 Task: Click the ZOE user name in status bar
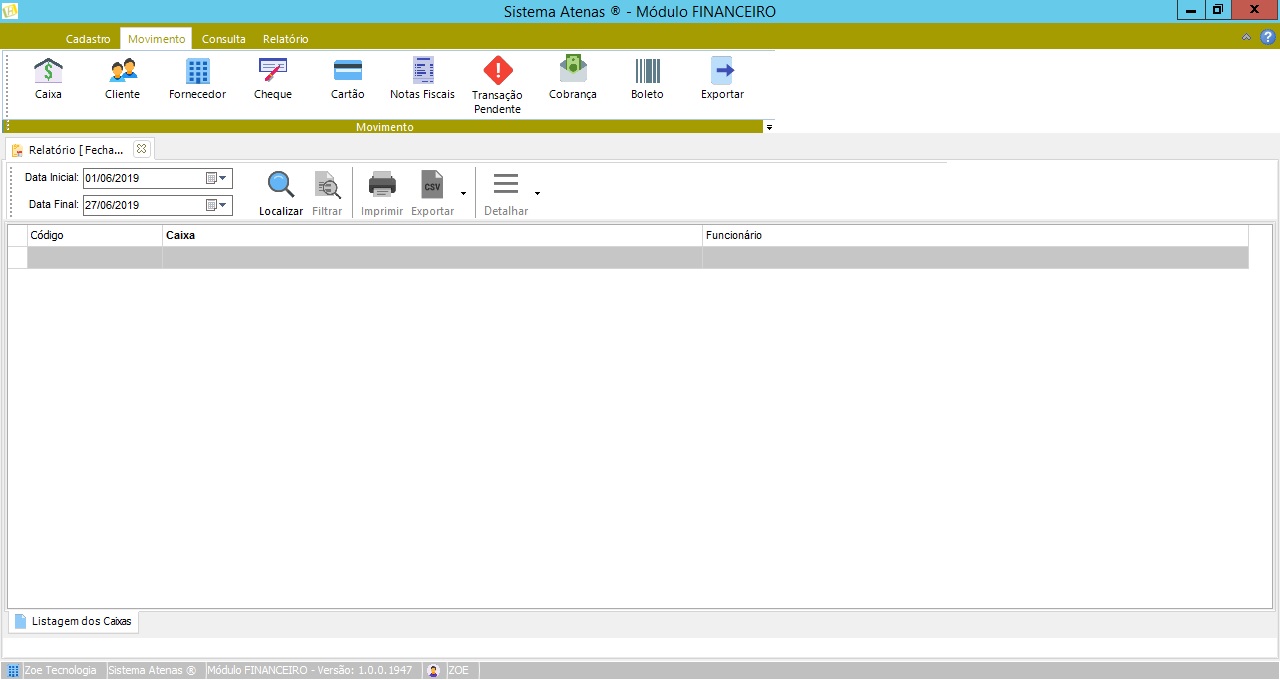(458, 670)
